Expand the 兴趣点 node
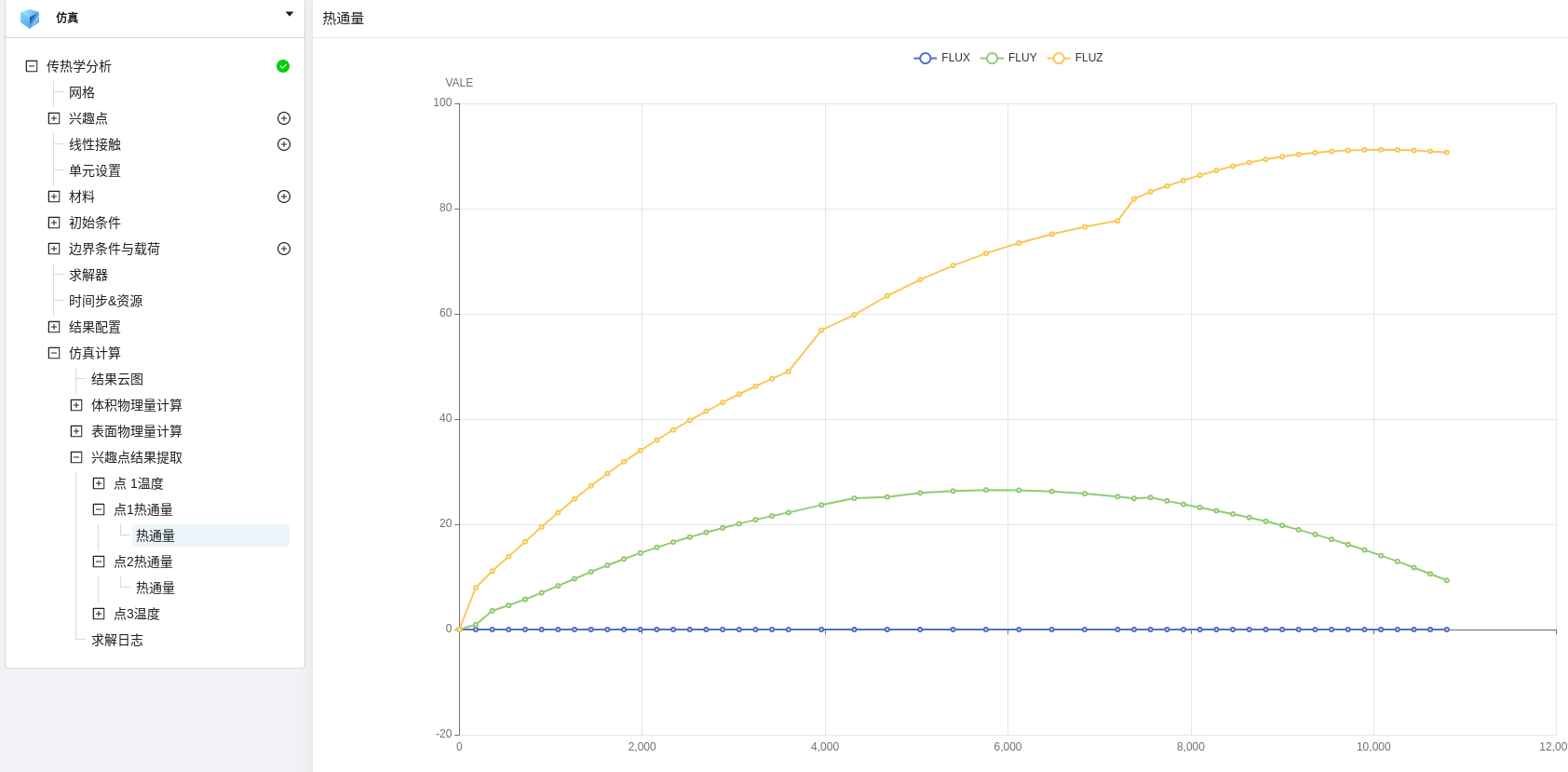Viewport: 1568px width, 772px height. [54, 118]
